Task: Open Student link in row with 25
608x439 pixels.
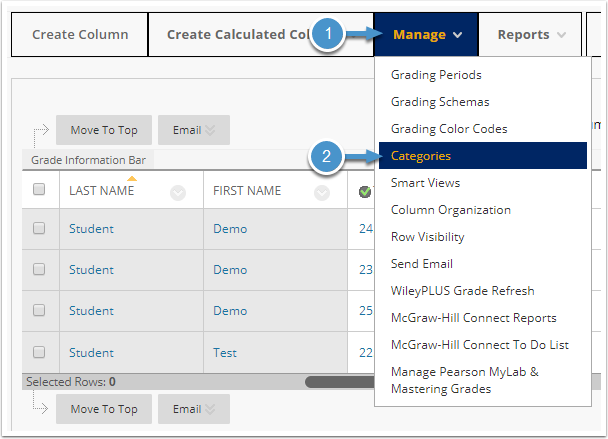Action: pyautogui.click(x=92, y=311)
